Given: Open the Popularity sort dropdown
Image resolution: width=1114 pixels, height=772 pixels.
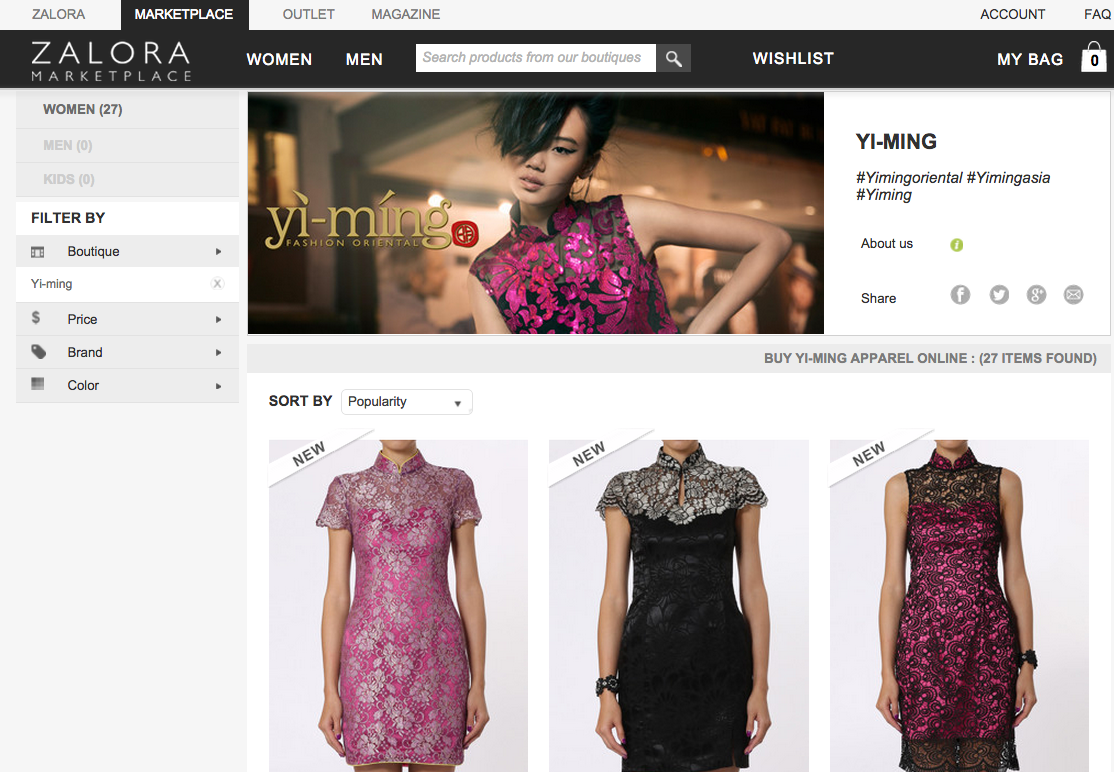Looking at the screenshot, I should 406,401.
